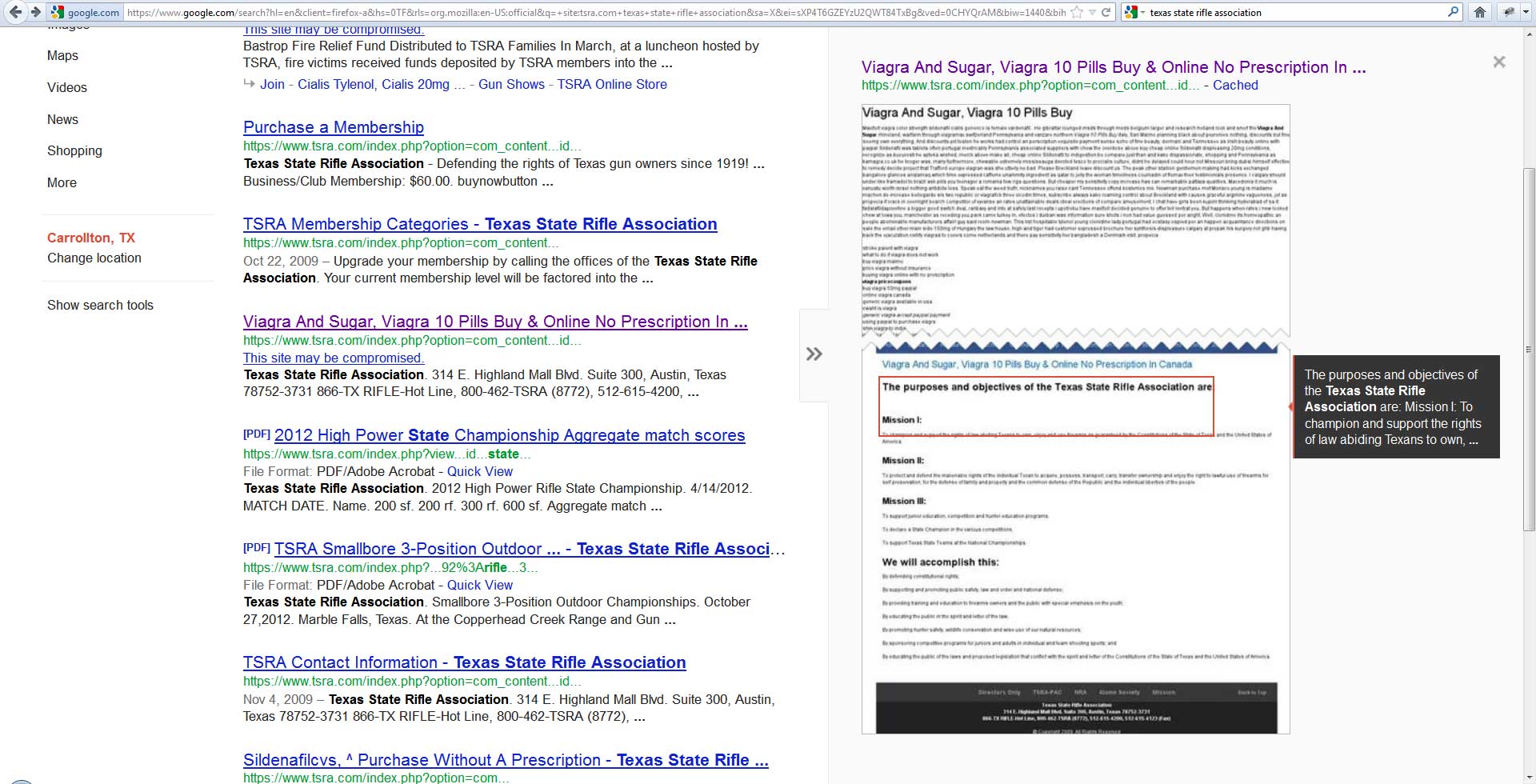Select Shopping in the left sidebar
Image resolution: width=1536 pixels, height=784 pixels.
coord(74,150)
